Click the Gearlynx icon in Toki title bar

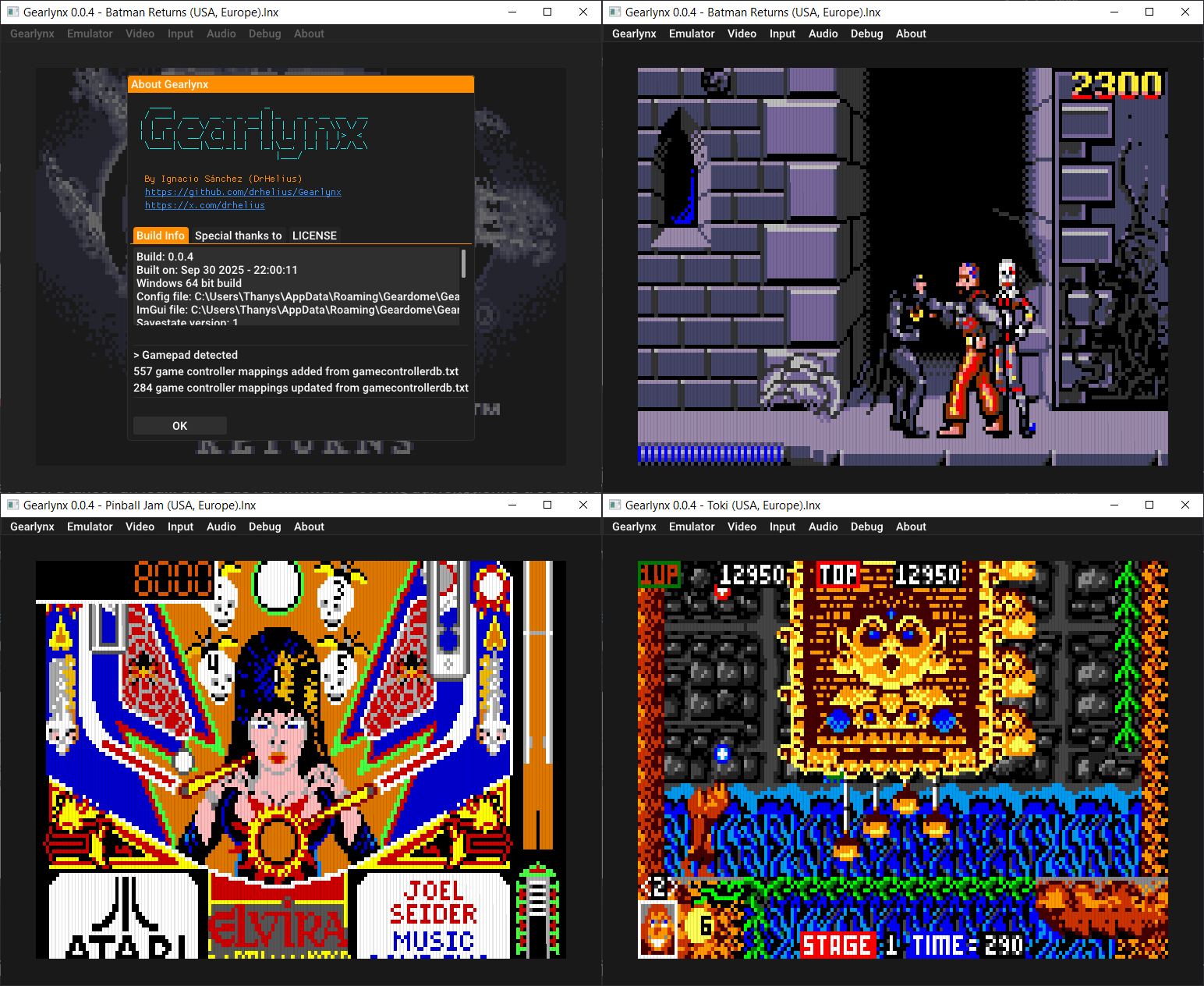click(x=615, y=505)
